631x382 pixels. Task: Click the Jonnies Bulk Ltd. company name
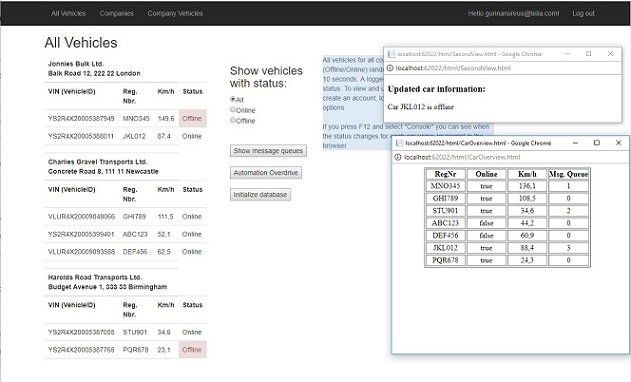(76, 64)
